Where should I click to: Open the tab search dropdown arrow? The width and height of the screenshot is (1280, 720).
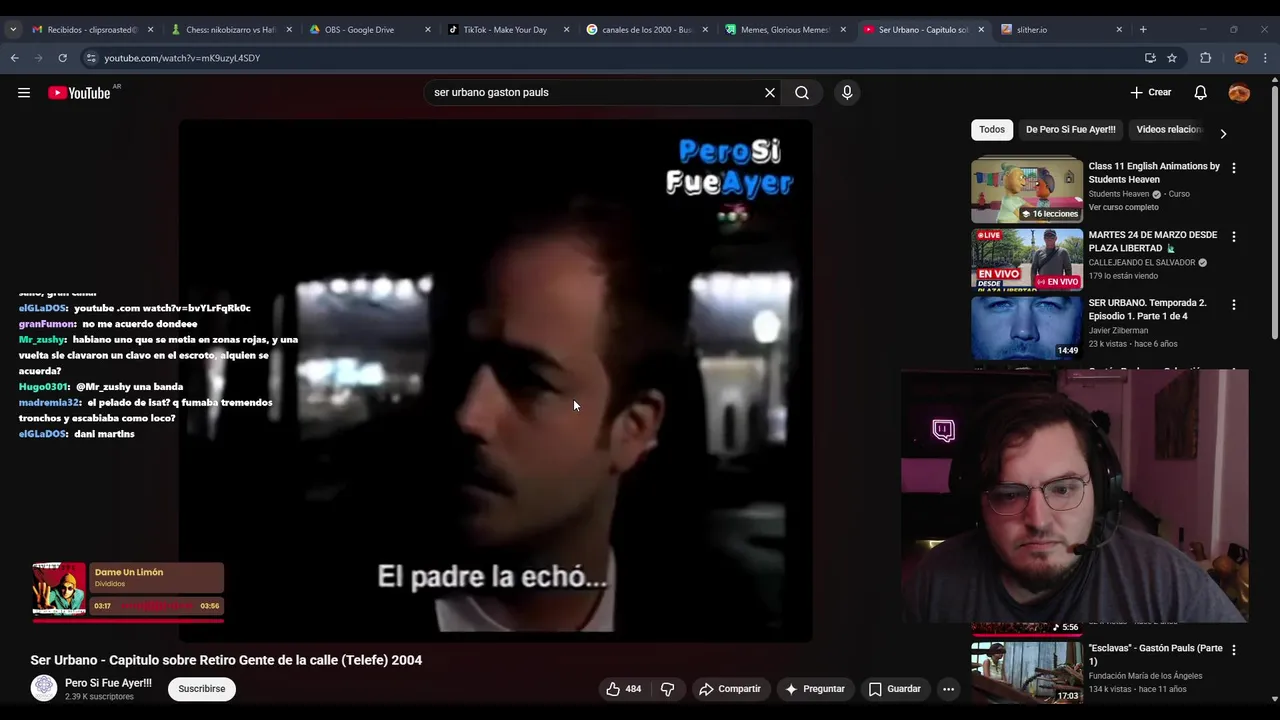pyautogui.click(x=13, y=30)
